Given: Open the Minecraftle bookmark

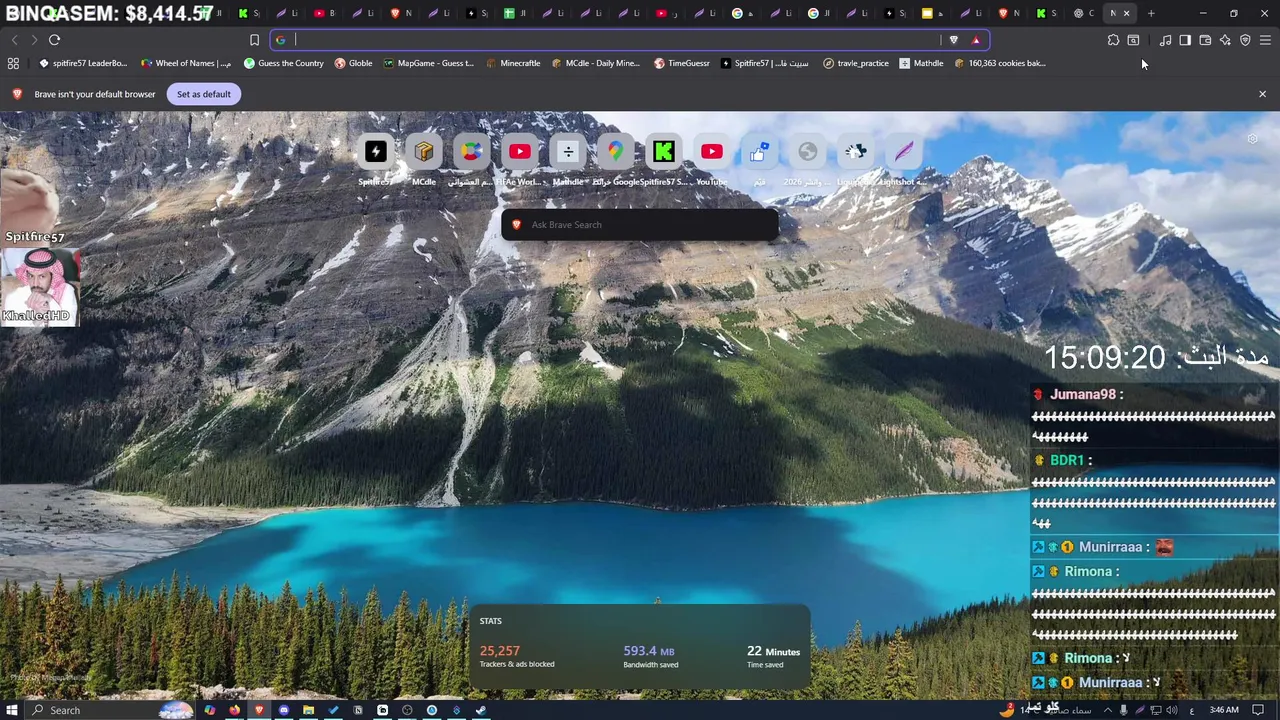Looking at the screenshot, I should coord(513,63).
